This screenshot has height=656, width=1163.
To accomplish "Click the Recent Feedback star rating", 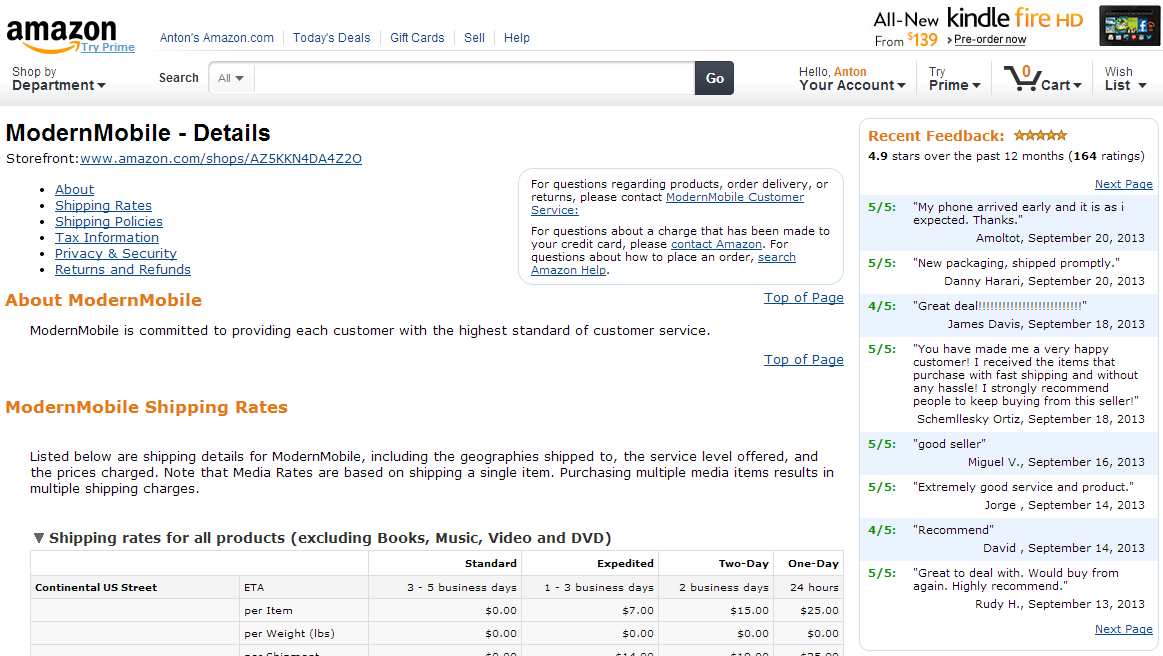I will (x=1041, y=135).
